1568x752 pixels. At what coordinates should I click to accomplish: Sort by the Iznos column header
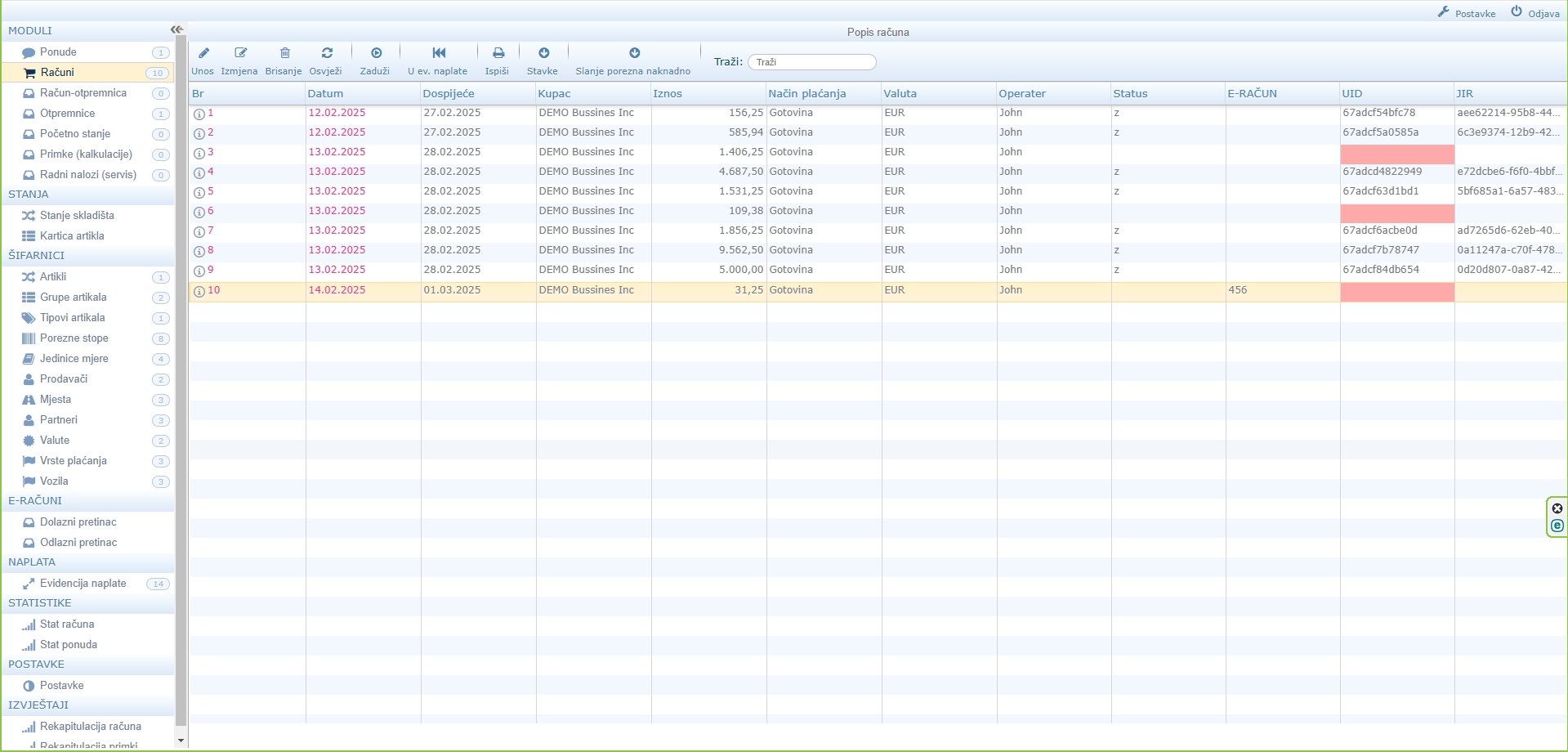tap(668, 94)
